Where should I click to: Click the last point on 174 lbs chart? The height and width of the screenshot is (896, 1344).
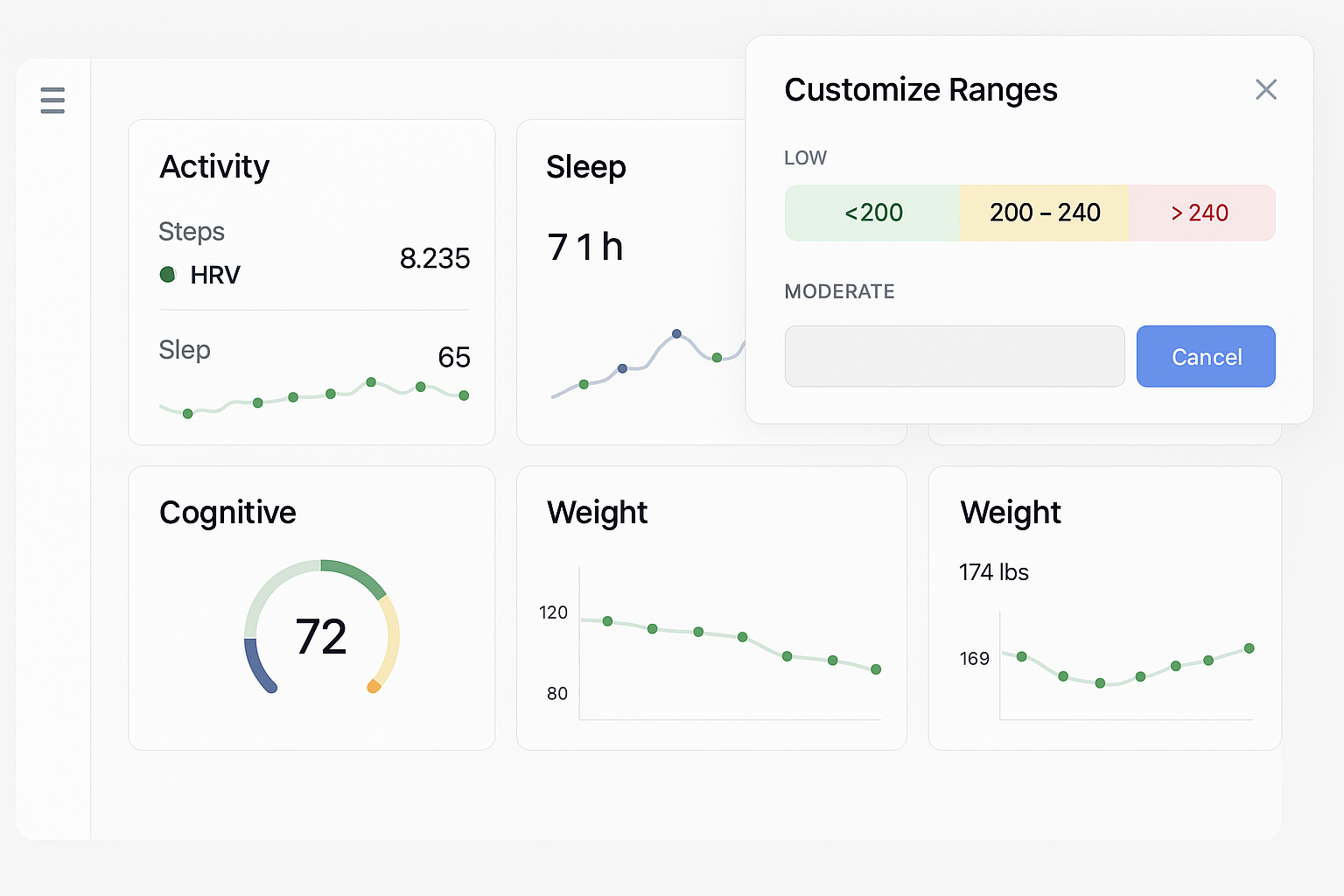1249,648
